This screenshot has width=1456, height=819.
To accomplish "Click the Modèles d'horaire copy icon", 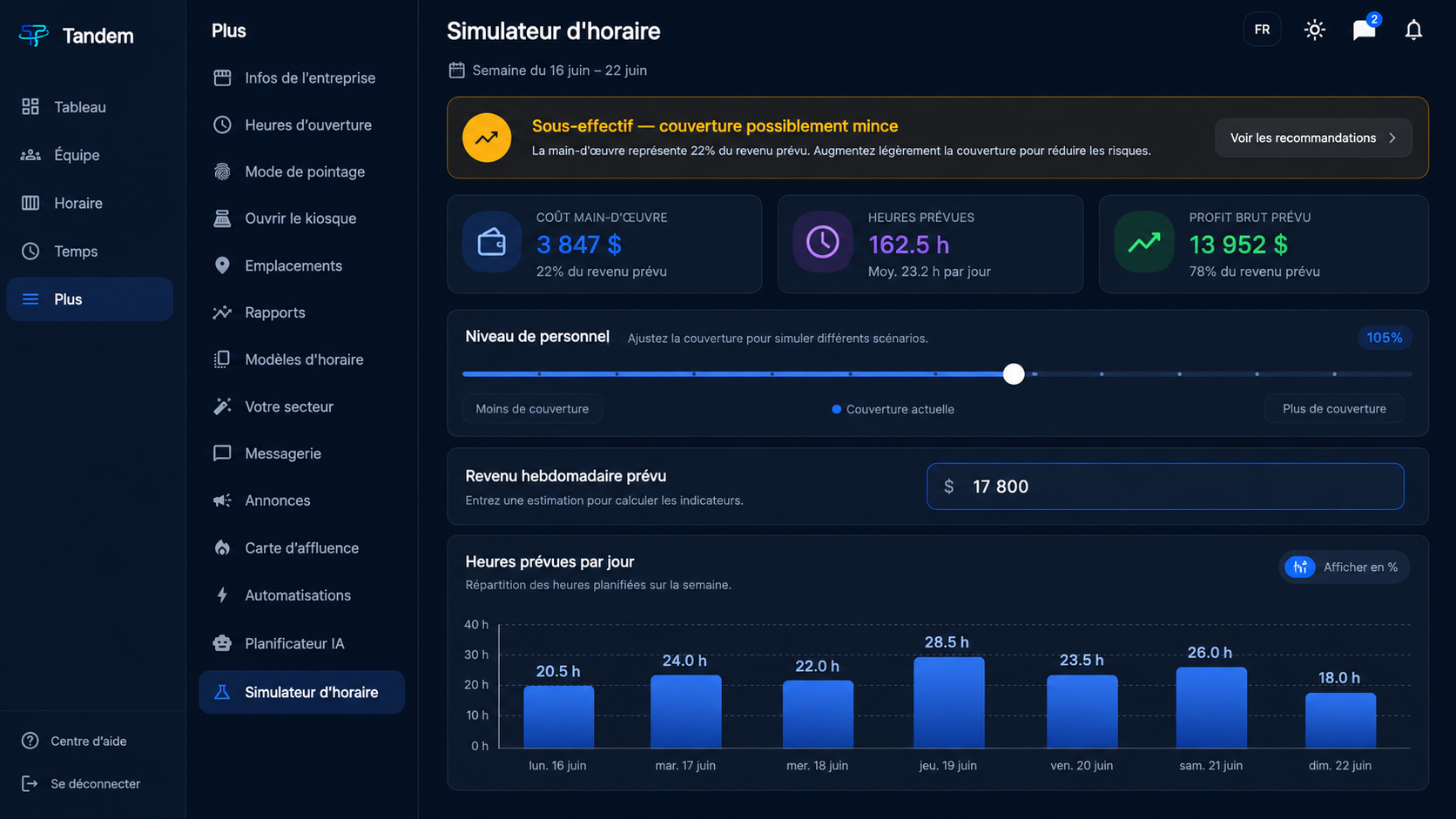I will tap(222, 359).
